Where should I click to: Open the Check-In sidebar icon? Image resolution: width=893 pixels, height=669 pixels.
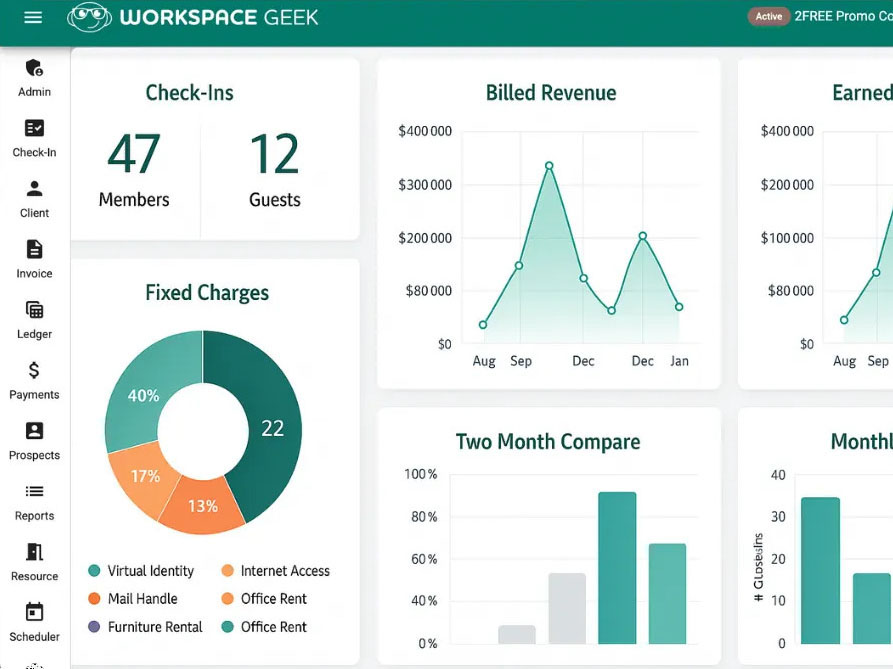click(x=34, y=128)
